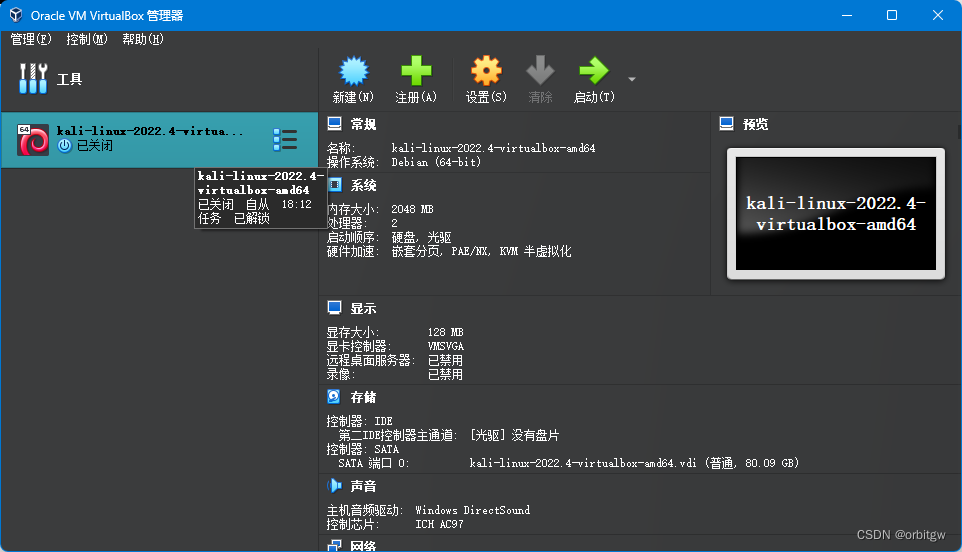Click the 显示 section screen icon
962x552 pixels.
click(x=334, y=308)
